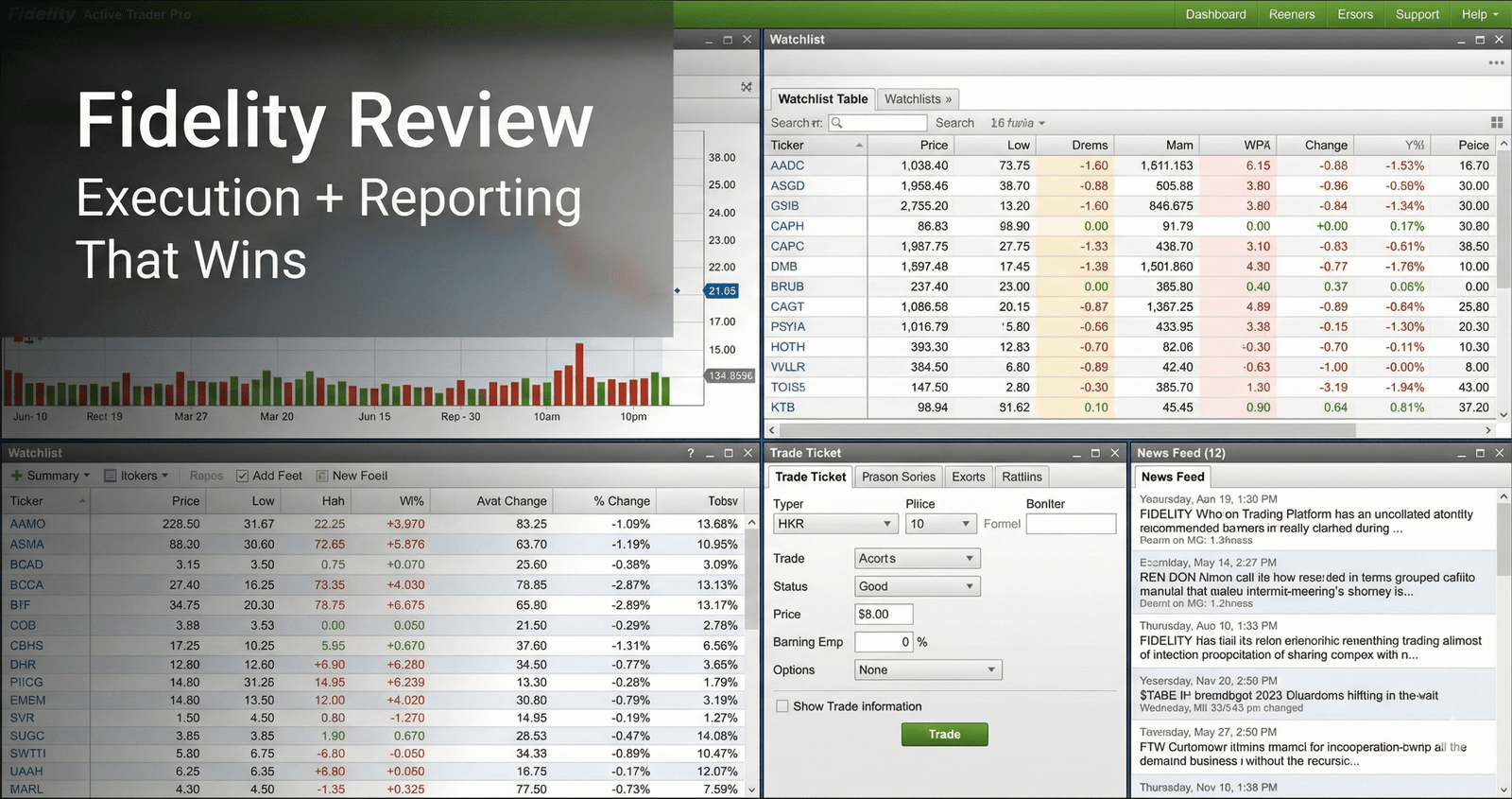Viewport: 1512px width, 799px height.
Task: Sort by the Ticker column sort arrow
Action: pos(859,145)
